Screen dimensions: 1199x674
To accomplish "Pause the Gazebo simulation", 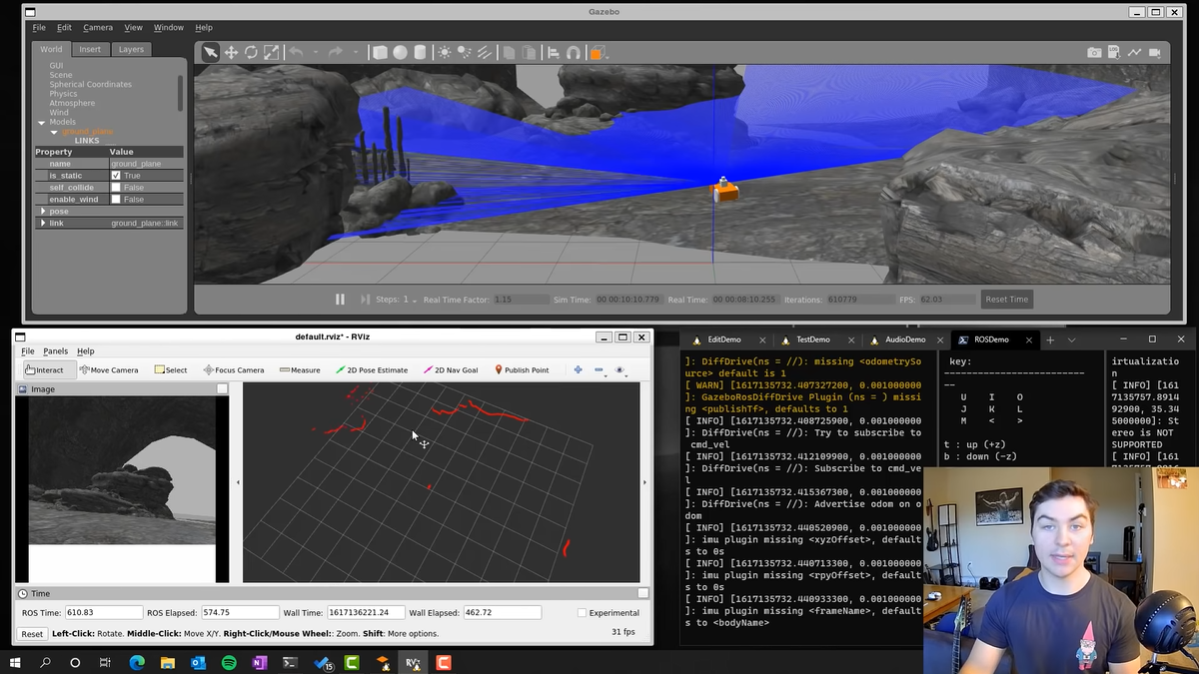I will tap(340, 299).
